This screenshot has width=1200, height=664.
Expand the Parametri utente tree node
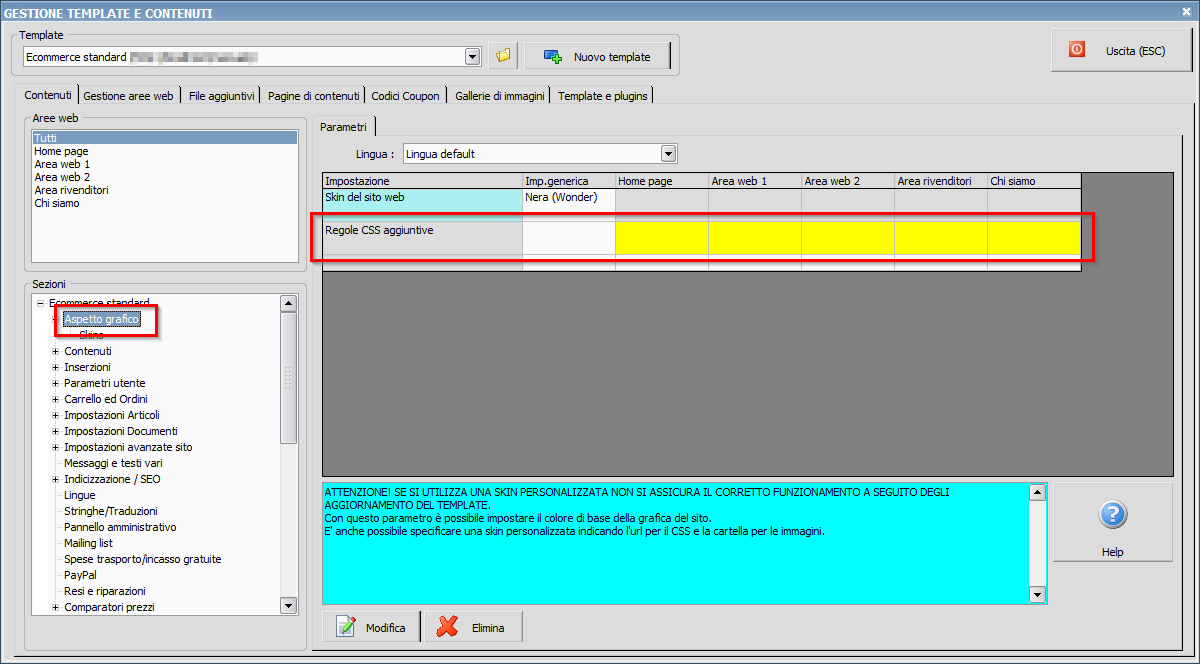click(56, 383)
